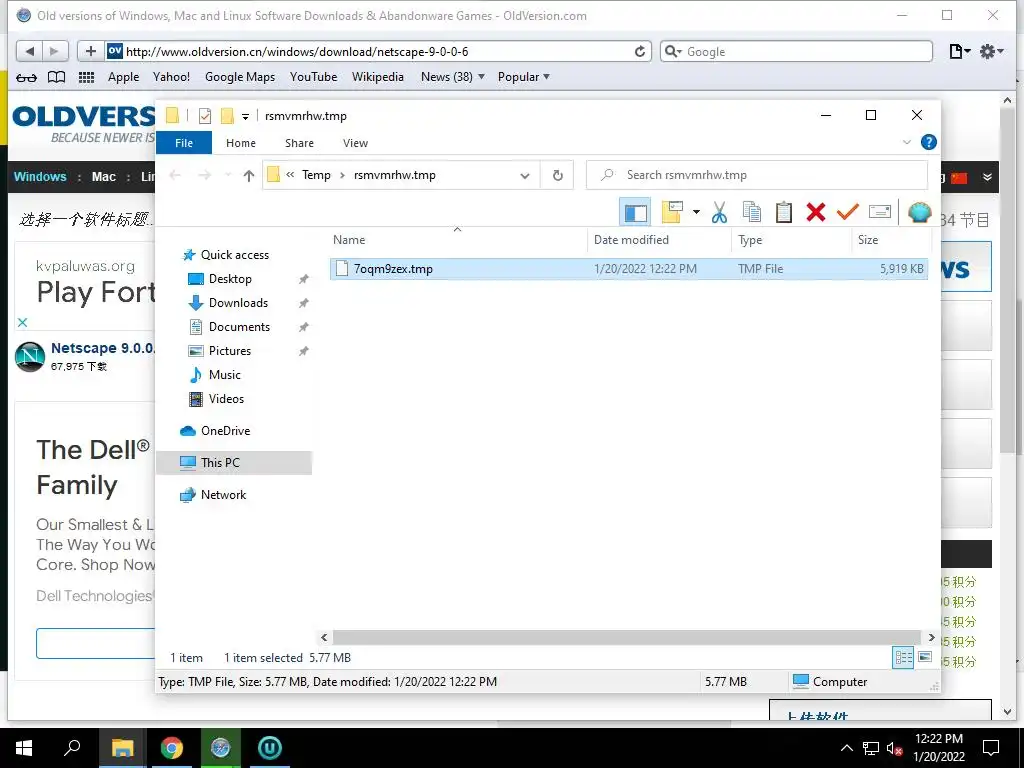Screen dimensions: 1024x768
Task: Open browser page menu icon
Action: [959, 52]
